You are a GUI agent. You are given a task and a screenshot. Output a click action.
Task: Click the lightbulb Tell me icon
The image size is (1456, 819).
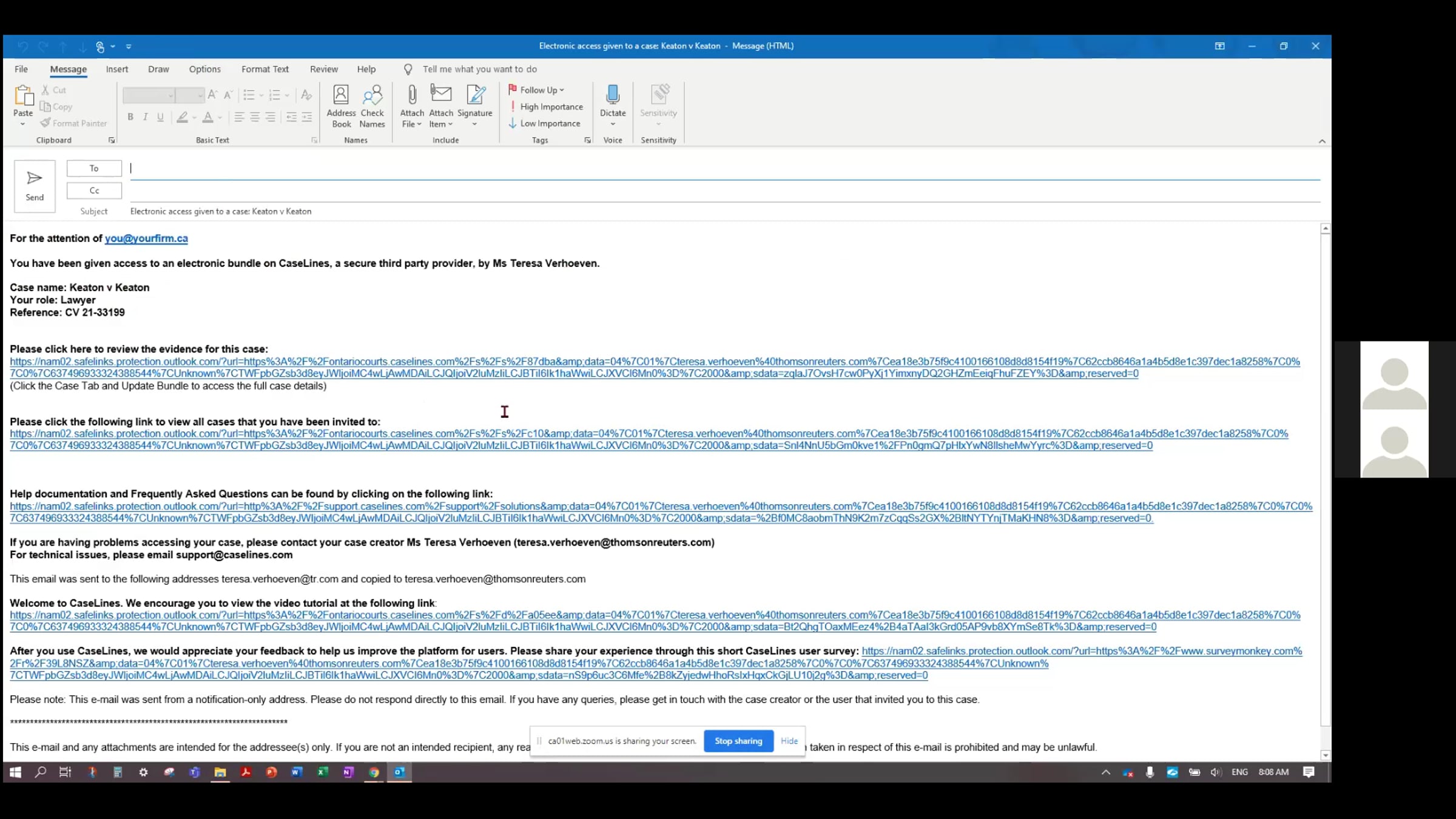(408, 69)
